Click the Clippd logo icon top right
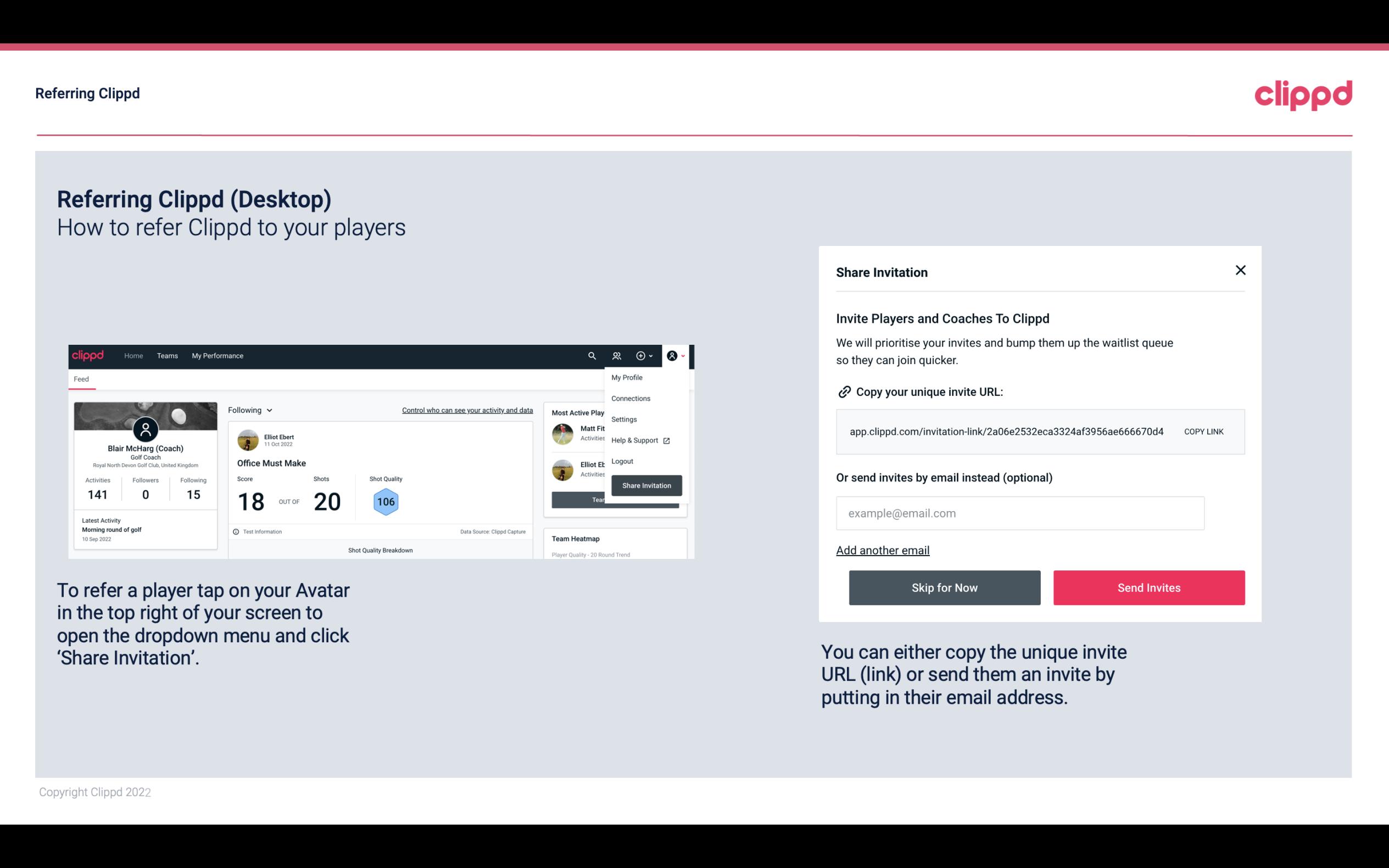 (x=1303, y=95)
